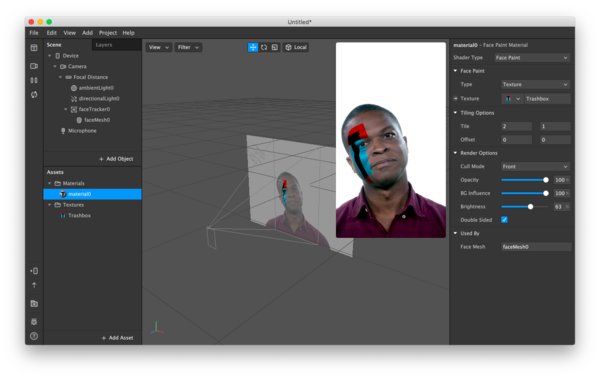
Task: Switch to the Layers tab
Action: pyautogui.click(x=104, y=45)
